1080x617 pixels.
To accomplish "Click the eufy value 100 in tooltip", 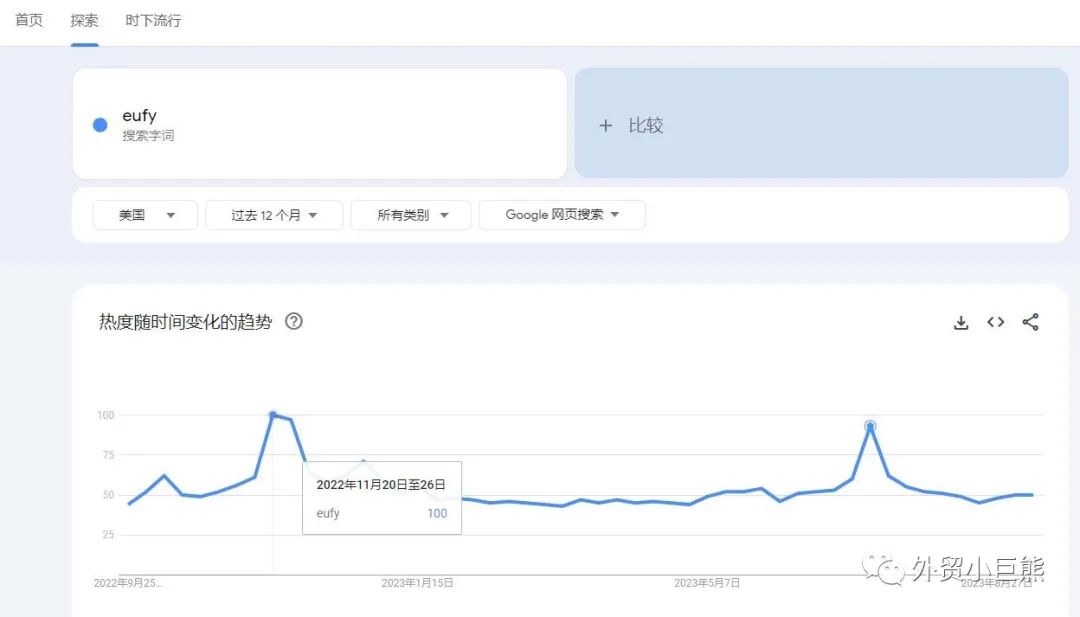I will click(x=437, y=513).
